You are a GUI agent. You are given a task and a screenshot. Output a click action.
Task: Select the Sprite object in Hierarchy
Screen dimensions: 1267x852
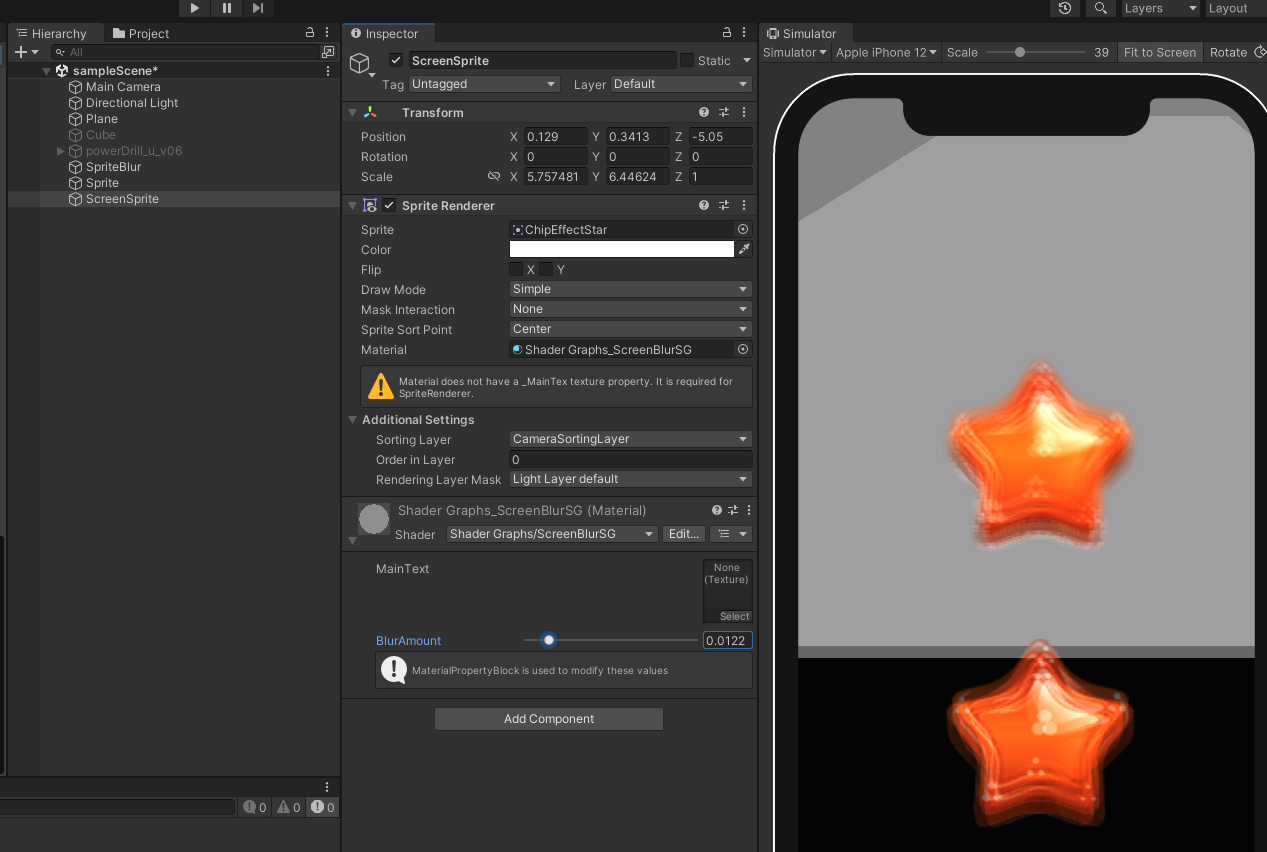(x=102, y=183)
